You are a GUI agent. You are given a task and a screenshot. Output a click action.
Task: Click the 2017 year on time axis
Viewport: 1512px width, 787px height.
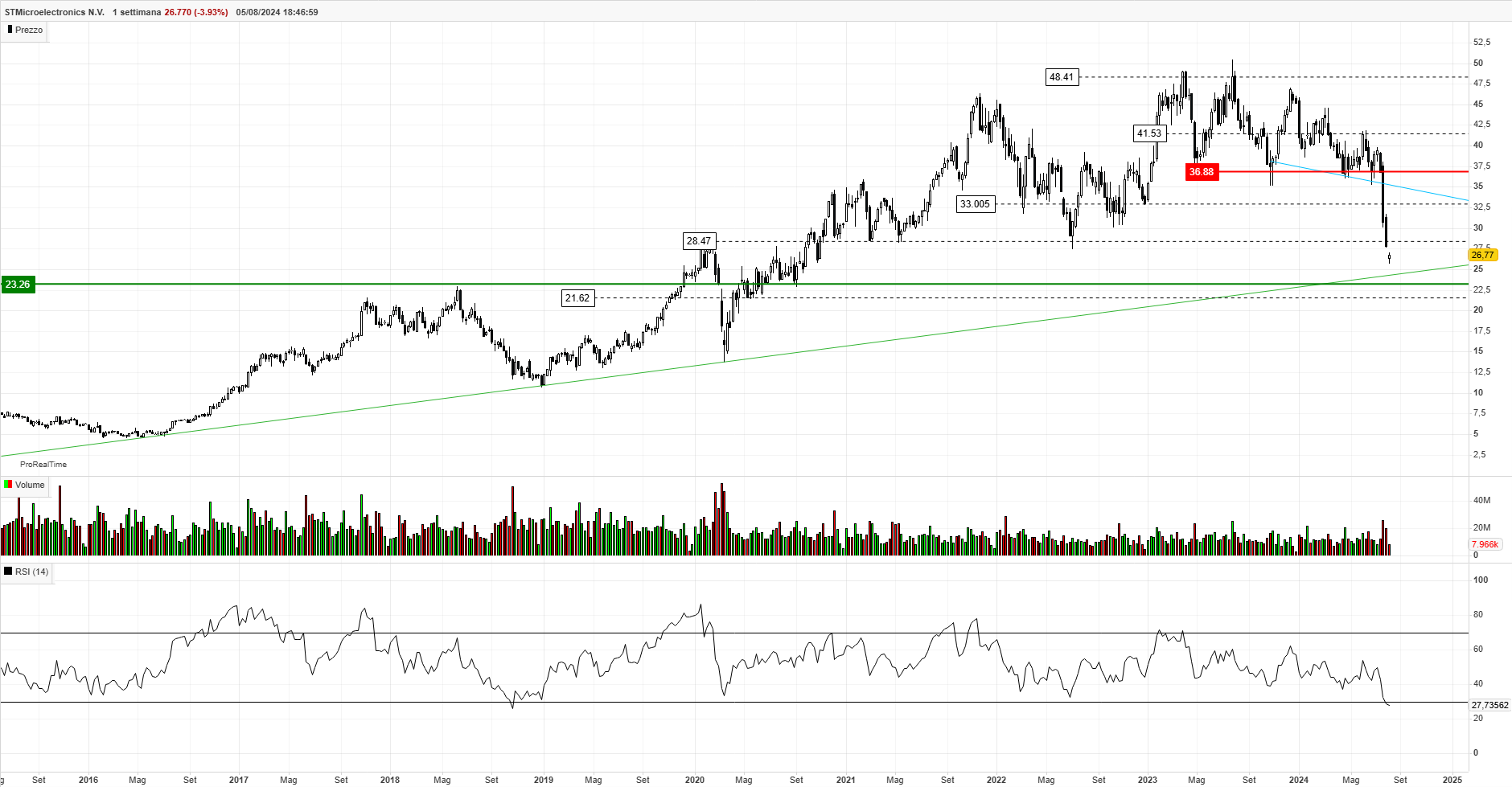pyautogui.click(x=239, y=780)
